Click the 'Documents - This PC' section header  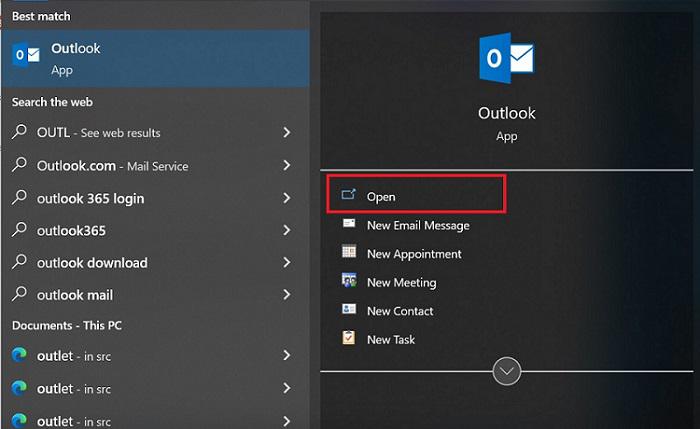point(67,325)
